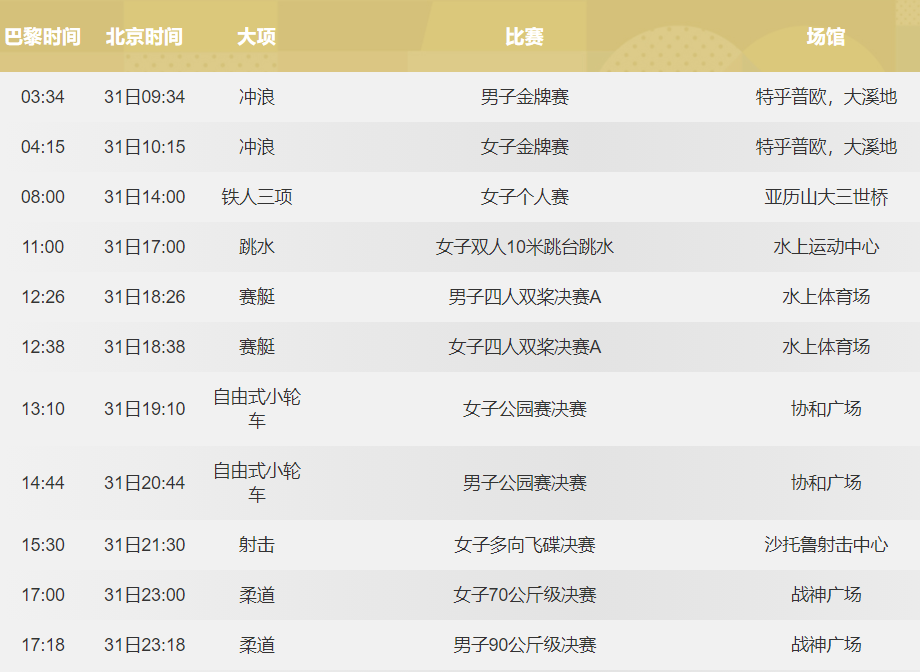Select Paris time 12:26 cell
The image size is (920, 672).
coord(43,297)
